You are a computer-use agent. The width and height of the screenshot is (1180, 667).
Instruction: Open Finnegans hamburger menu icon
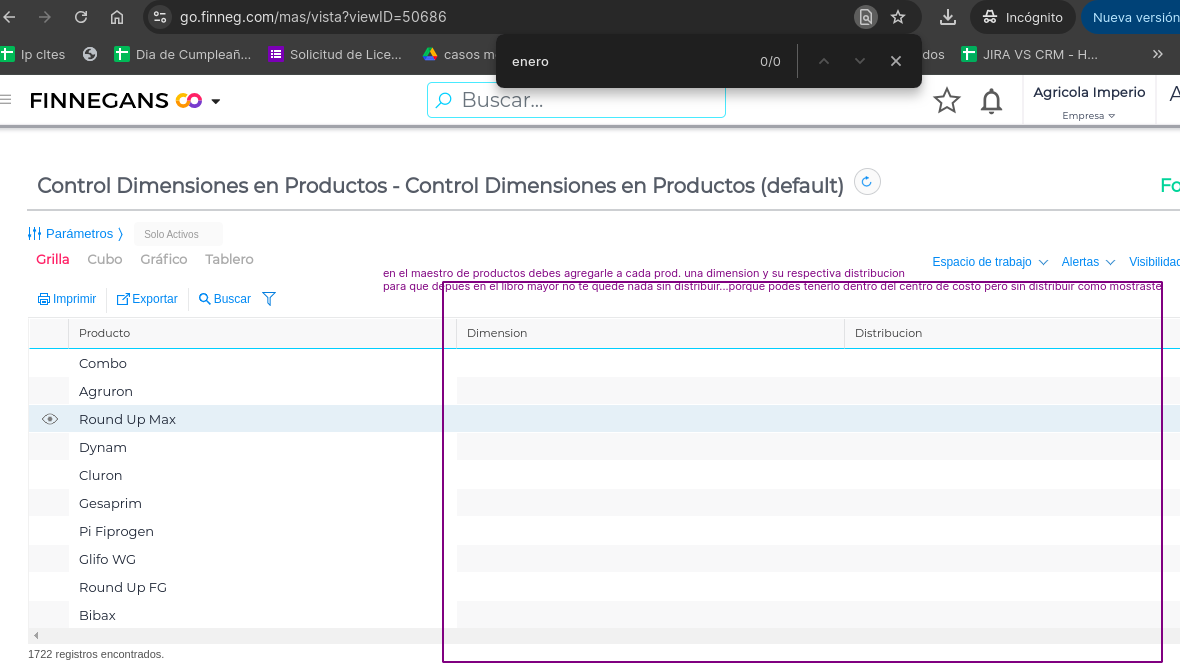point(6,99)
